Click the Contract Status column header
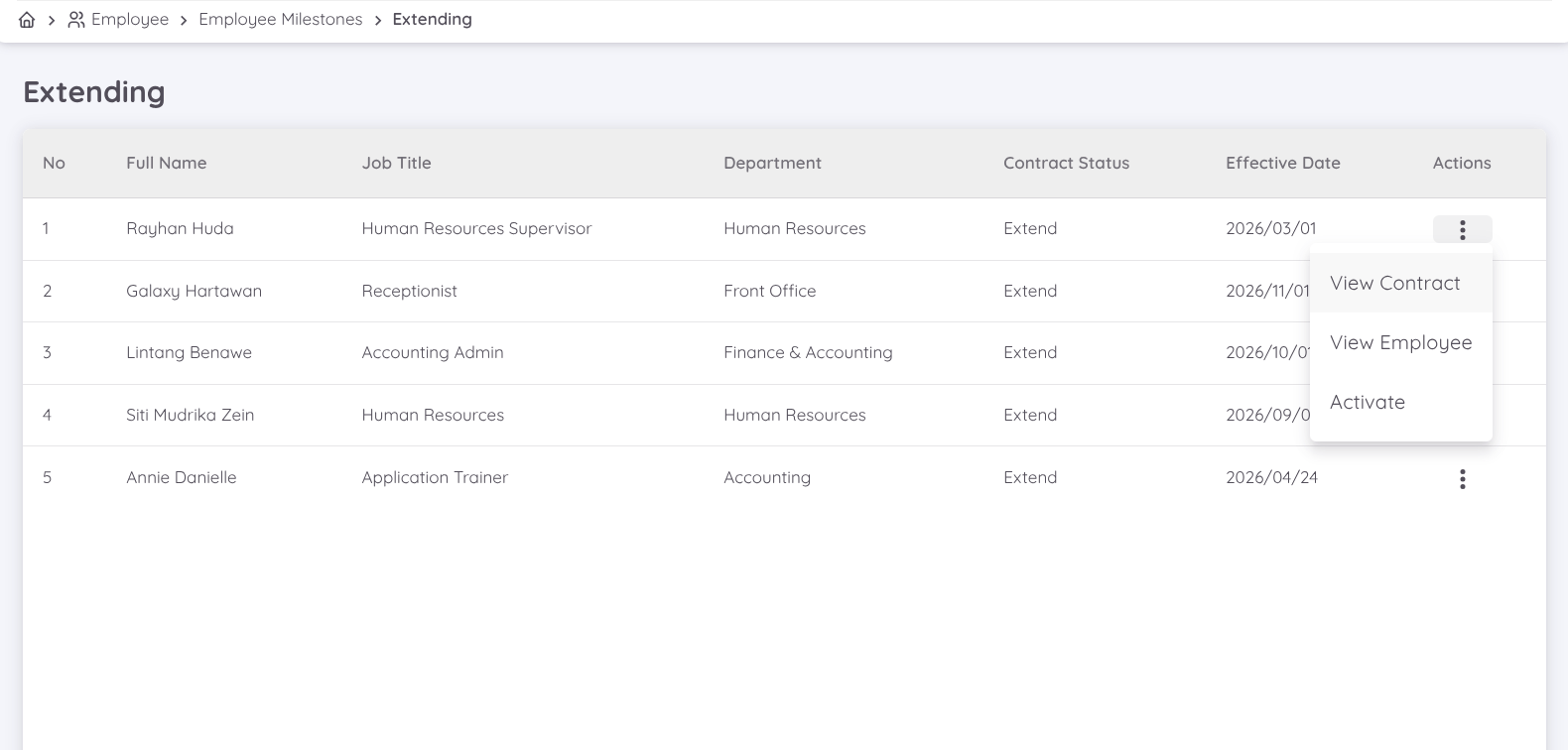1568x750 pixels. (x=1066, y=164)
